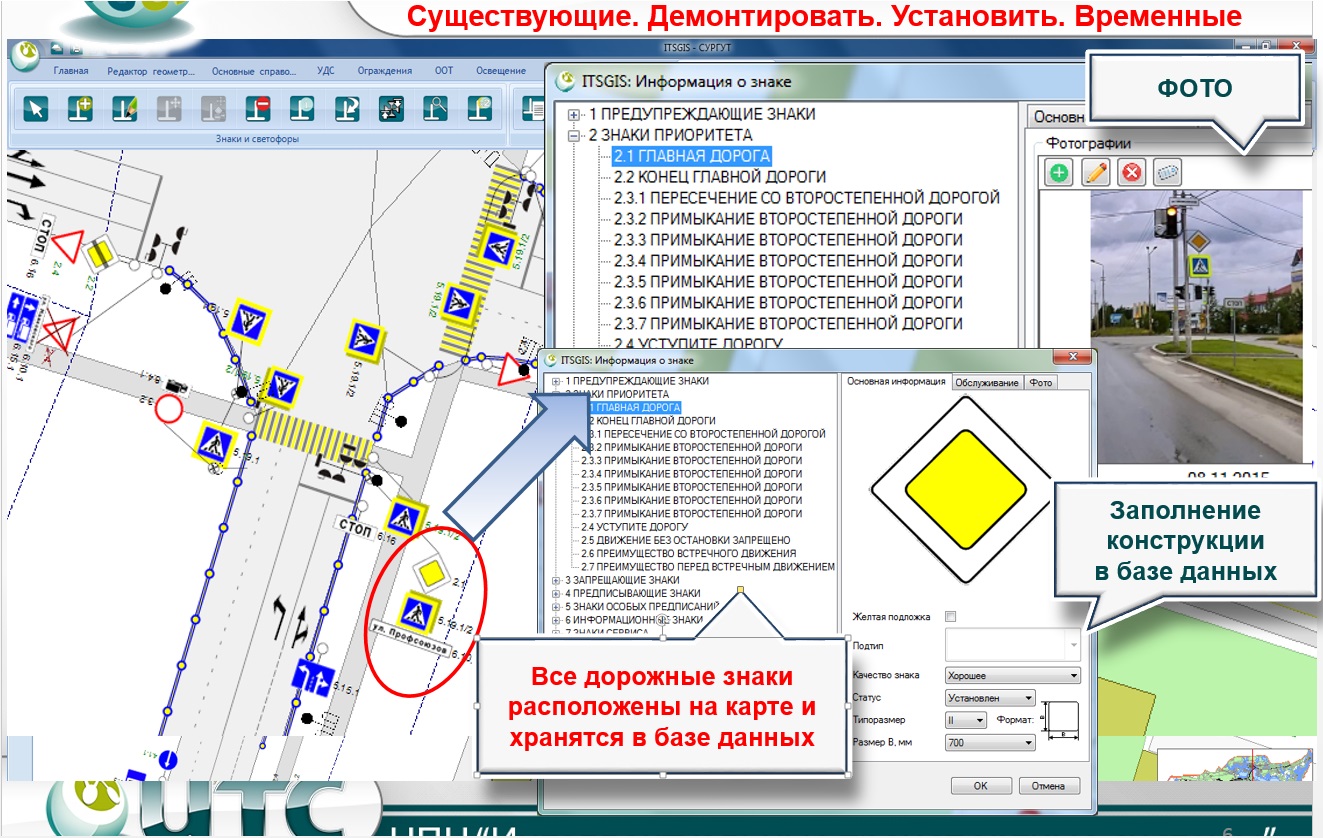Collapse 2 ЗНАКИ ПРИОРИТЕТА in the large dialog
The width and height of the screenshot is (1323, 838).
coord(574,135)
